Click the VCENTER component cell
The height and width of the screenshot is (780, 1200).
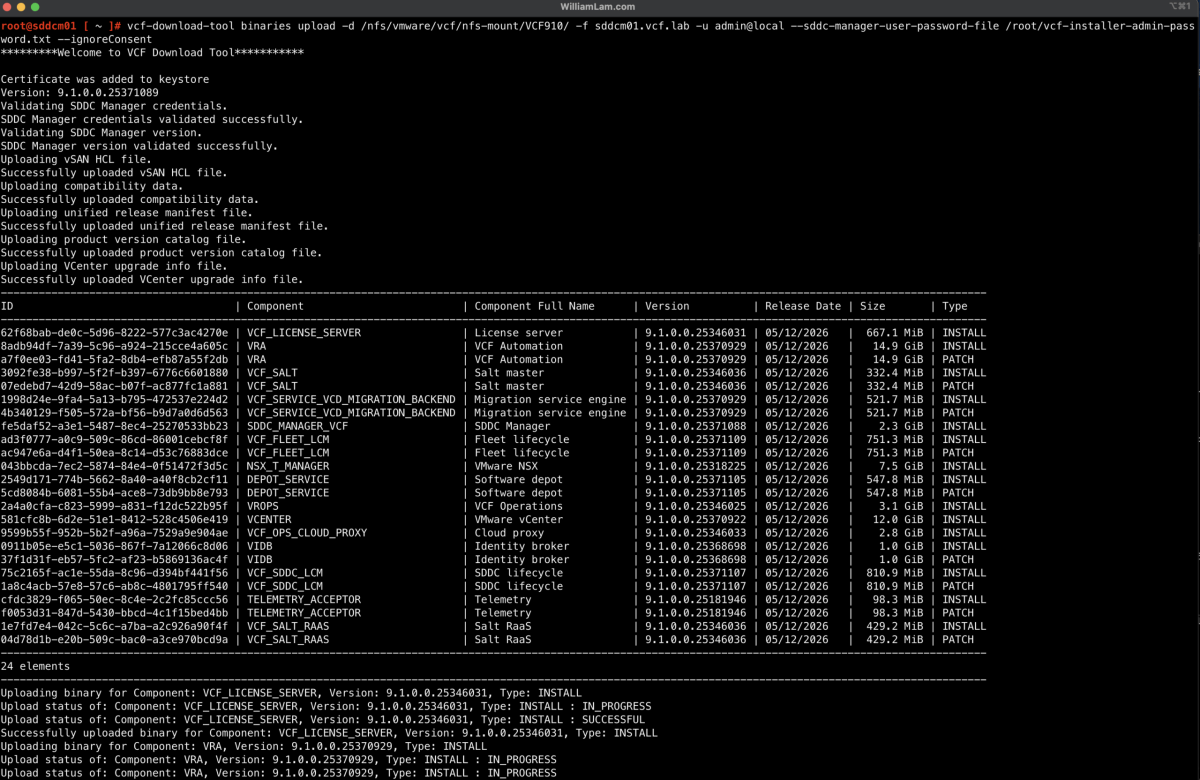(x=269, y=519)
